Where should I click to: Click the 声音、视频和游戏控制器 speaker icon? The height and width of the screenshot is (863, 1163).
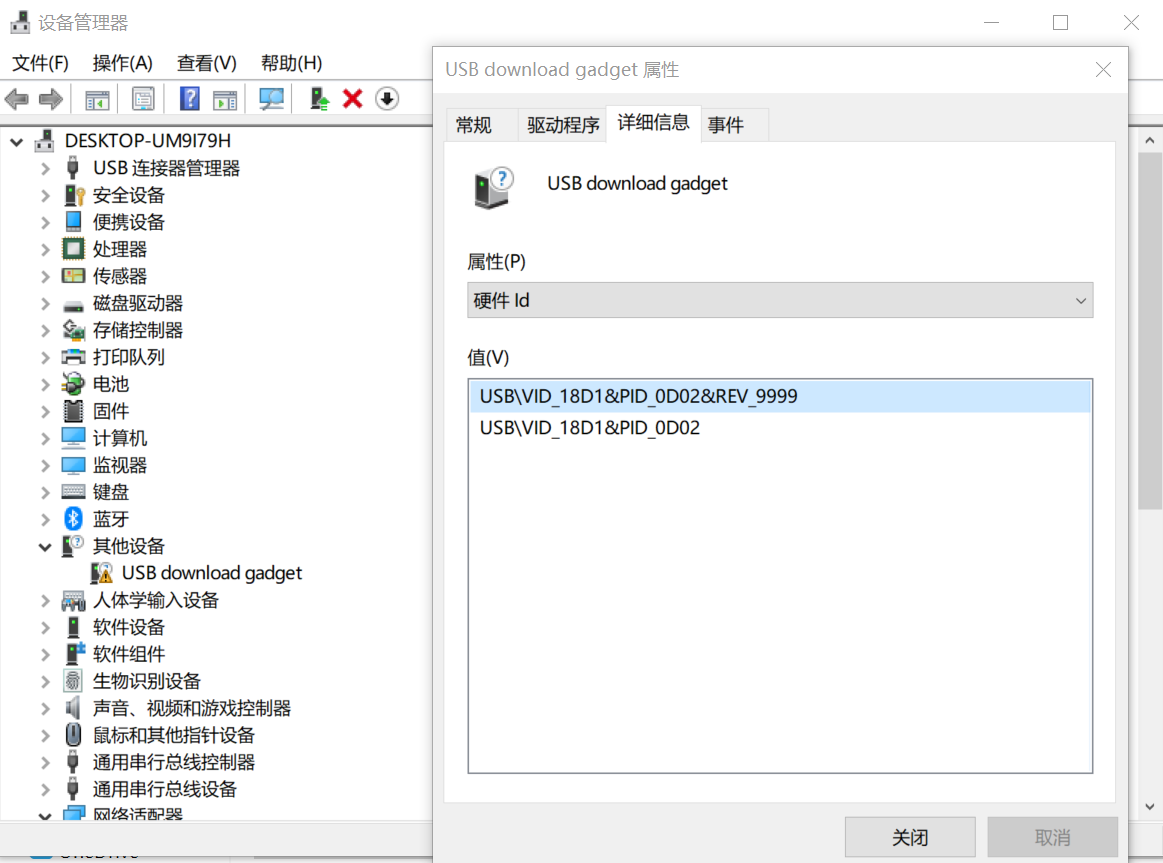73,707
